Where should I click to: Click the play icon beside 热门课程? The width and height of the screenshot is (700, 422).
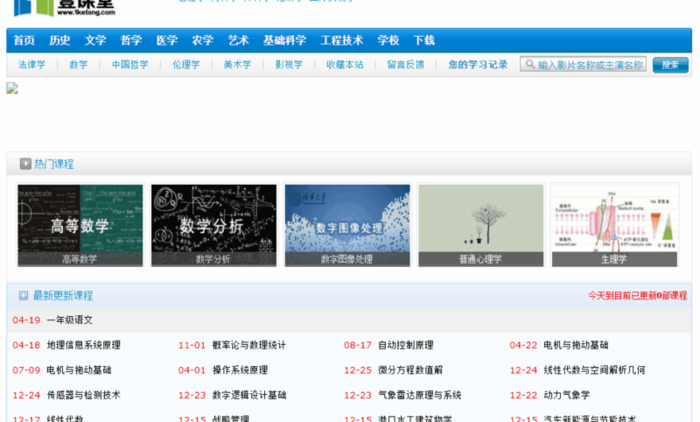pos(25,164)
